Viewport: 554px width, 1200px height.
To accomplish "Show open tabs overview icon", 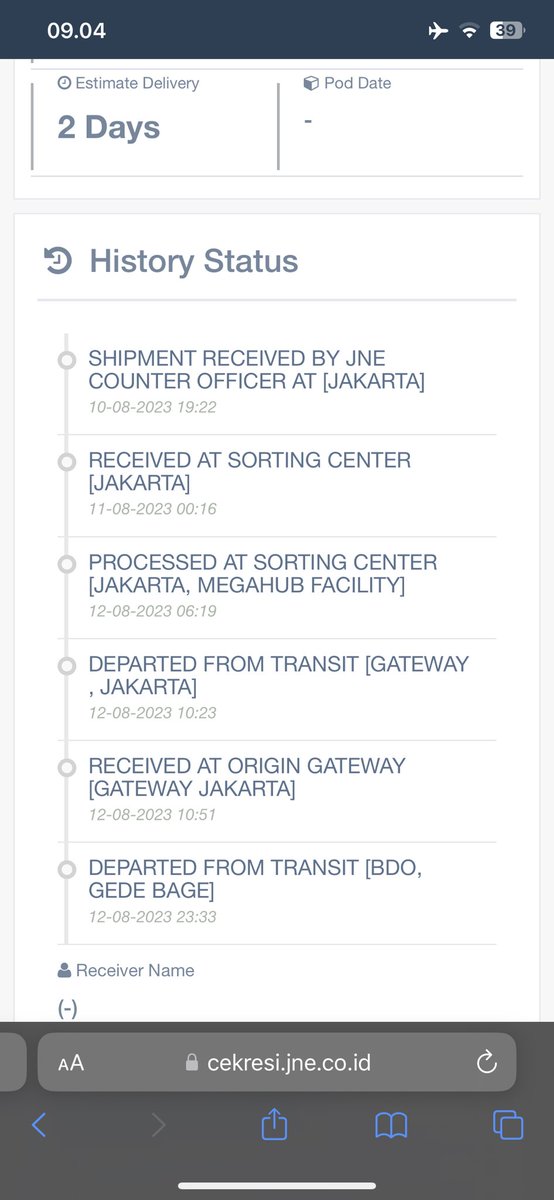I will [508, 1125].
